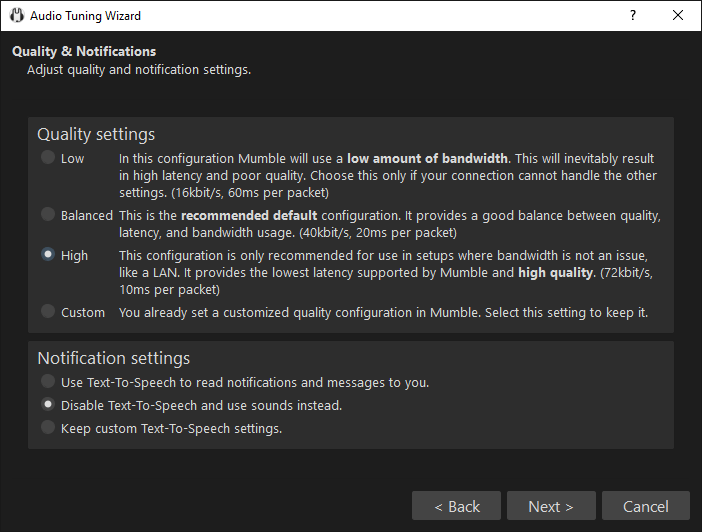Click the Mumble icon in the title bar
Image resolution: width=702 pixels, height=532 pixels.
click(x=16, y=16)
